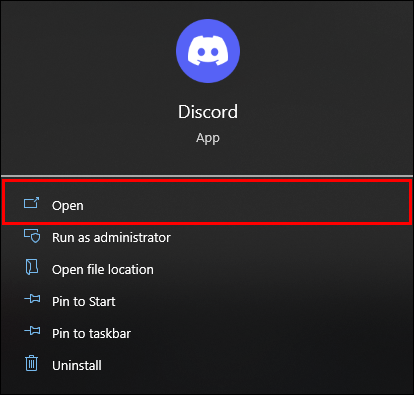Click the Pin to taskbar pushpin icon

[x=32, y=331]
